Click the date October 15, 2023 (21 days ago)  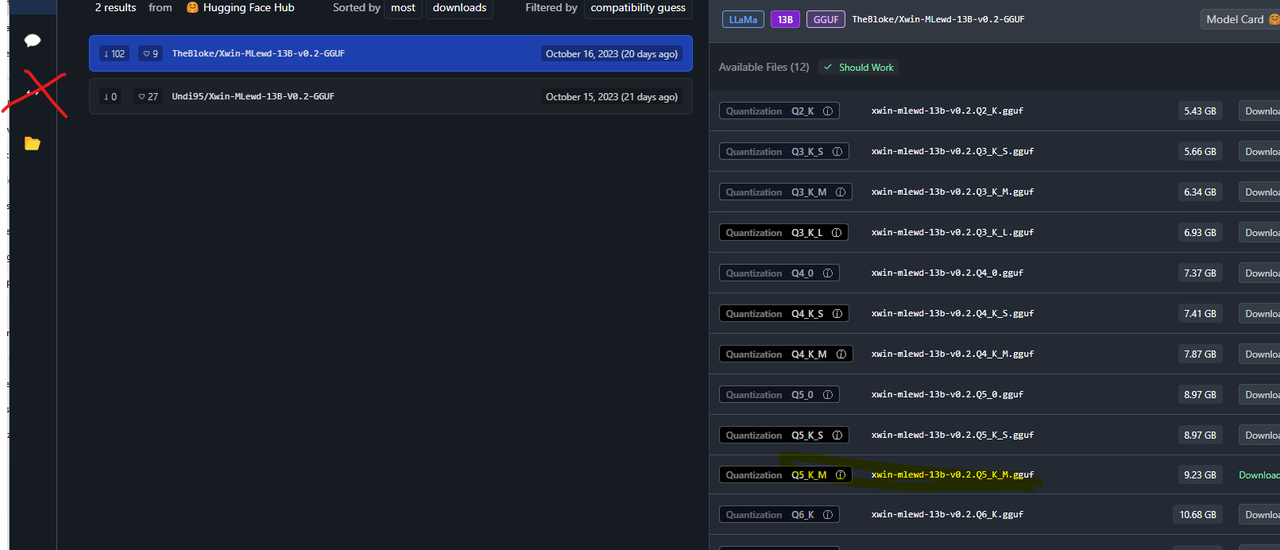click(x=611, y=97)
